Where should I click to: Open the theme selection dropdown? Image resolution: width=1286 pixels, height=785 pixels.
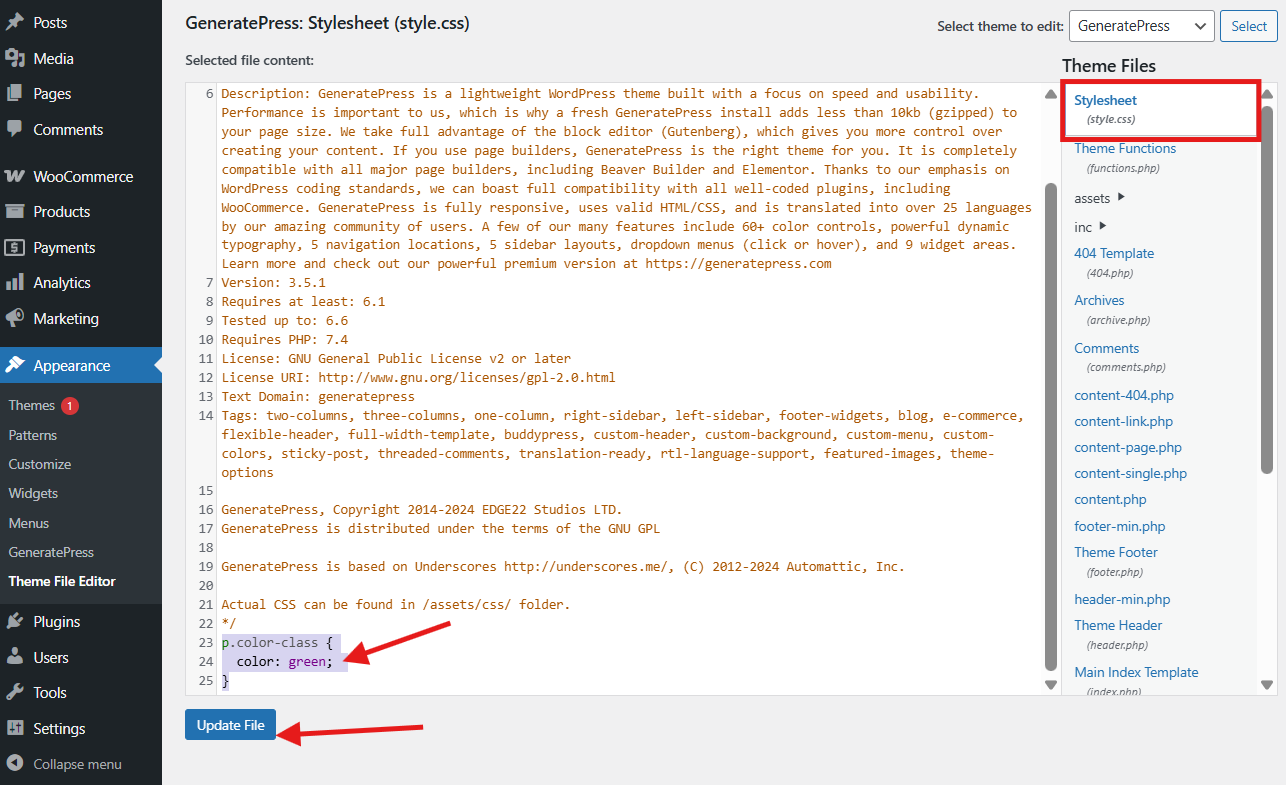tap(1141, 26)
